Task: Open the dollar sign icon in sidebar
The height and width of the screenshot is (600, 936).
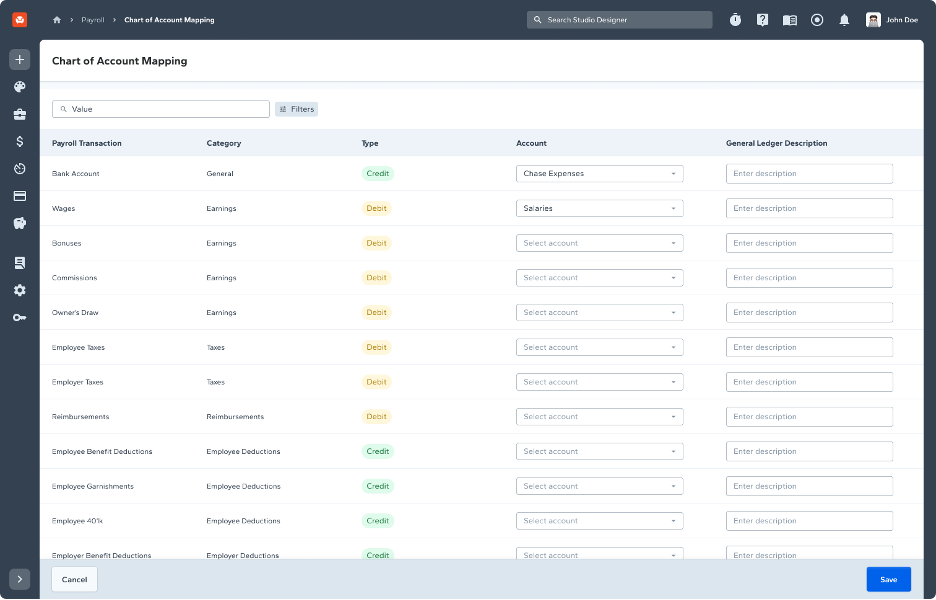Action: pos(20,141)
